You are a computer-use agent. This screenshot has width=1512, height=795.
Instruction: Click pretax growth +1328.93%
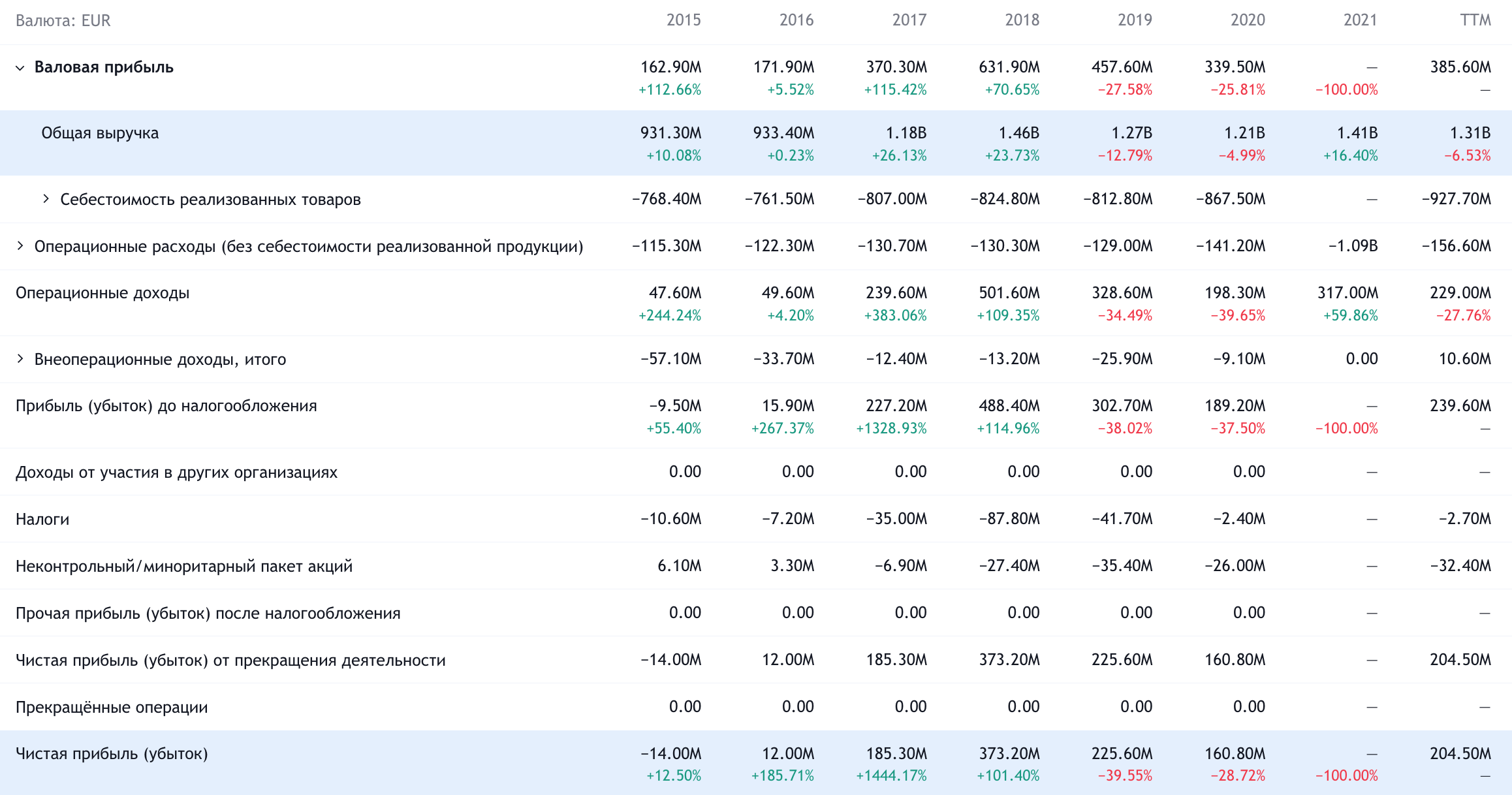click(x=892, y=429)
